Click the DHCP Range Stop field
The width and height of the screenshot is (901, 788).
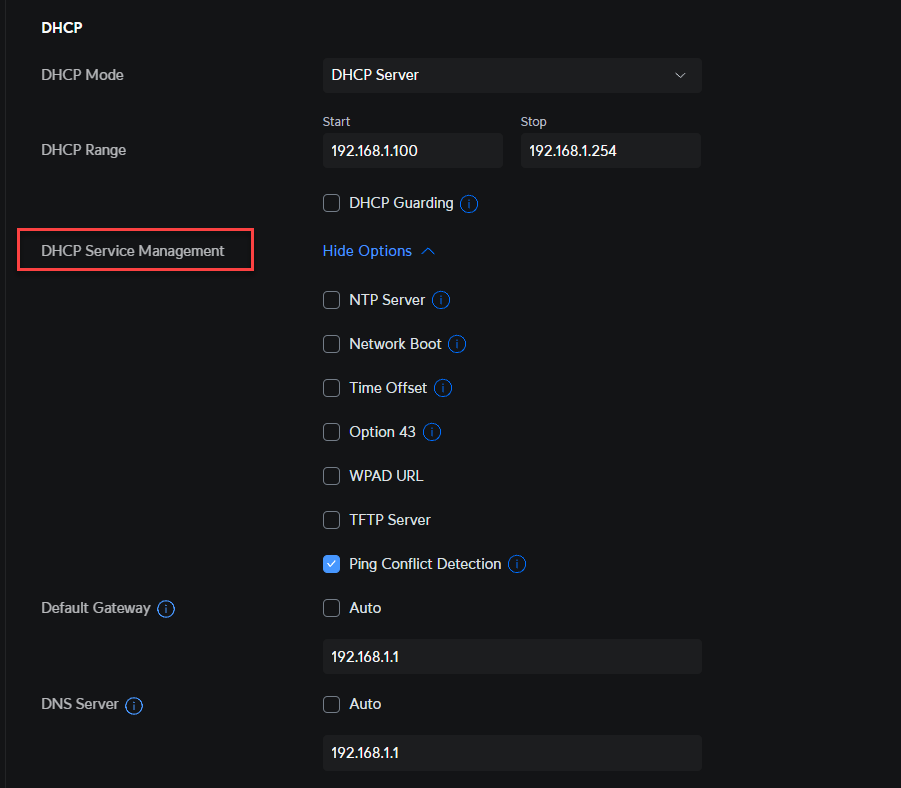(610, 151)
